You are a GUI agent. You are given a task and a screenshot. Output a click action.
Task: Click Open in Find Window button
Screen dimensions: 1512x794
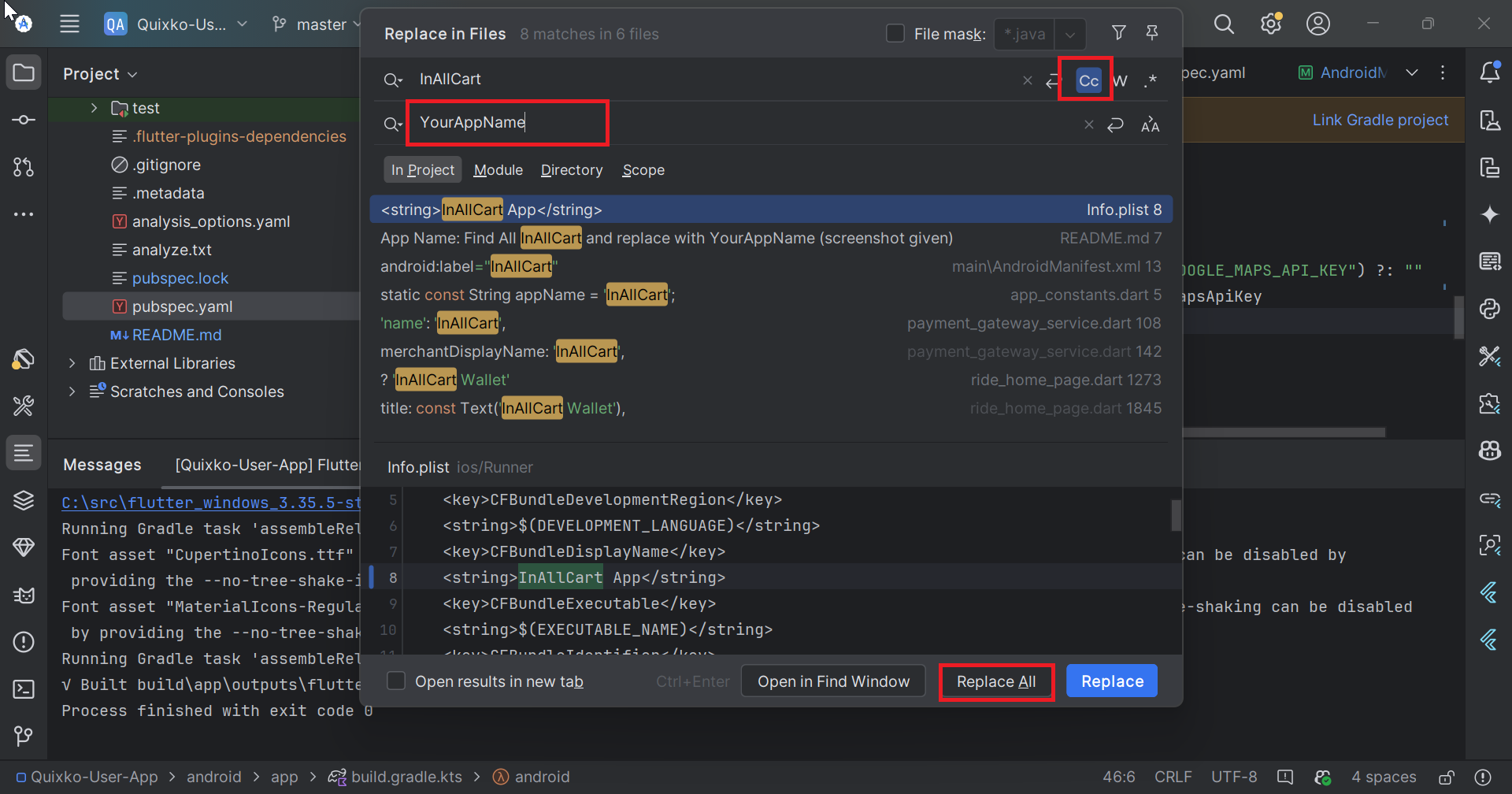(833, 681)
